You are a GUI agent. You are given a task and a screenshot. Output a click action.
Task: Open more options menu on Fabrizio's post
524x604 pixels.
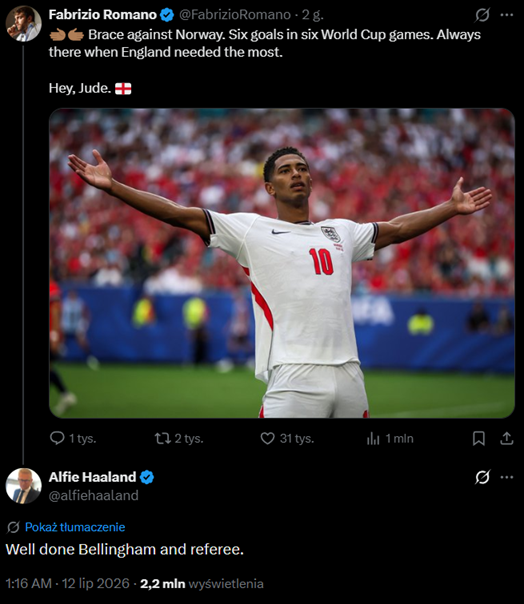click(507, 15)
